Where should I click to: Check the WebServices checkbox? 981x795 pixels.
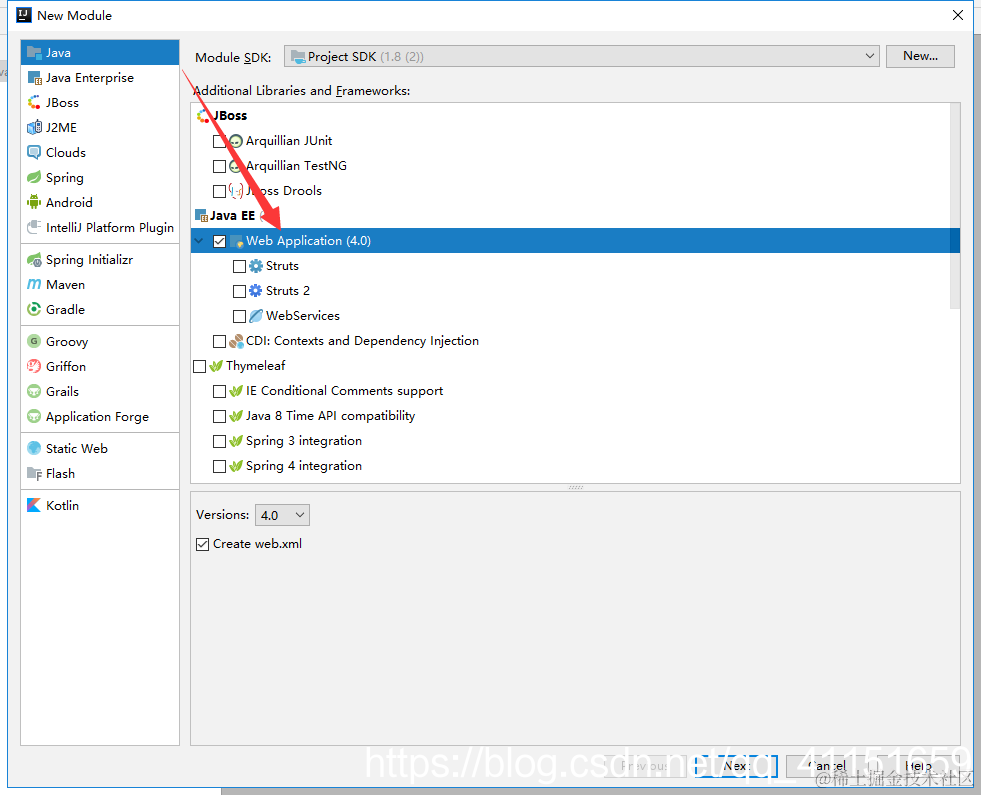point(239,316)
